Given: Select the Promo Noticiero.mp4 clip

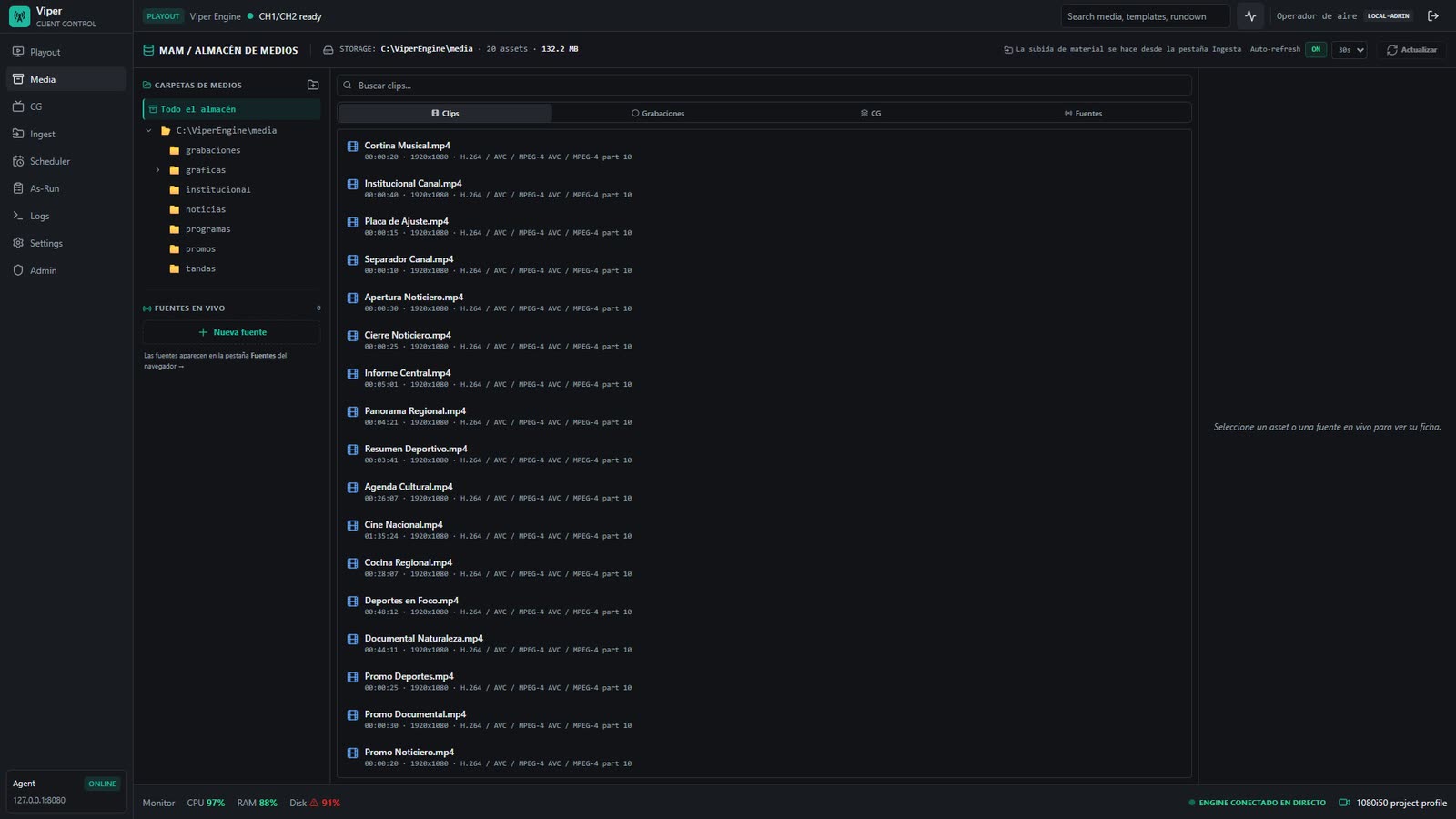Looking at the screenshot, I should pos(764,757).
